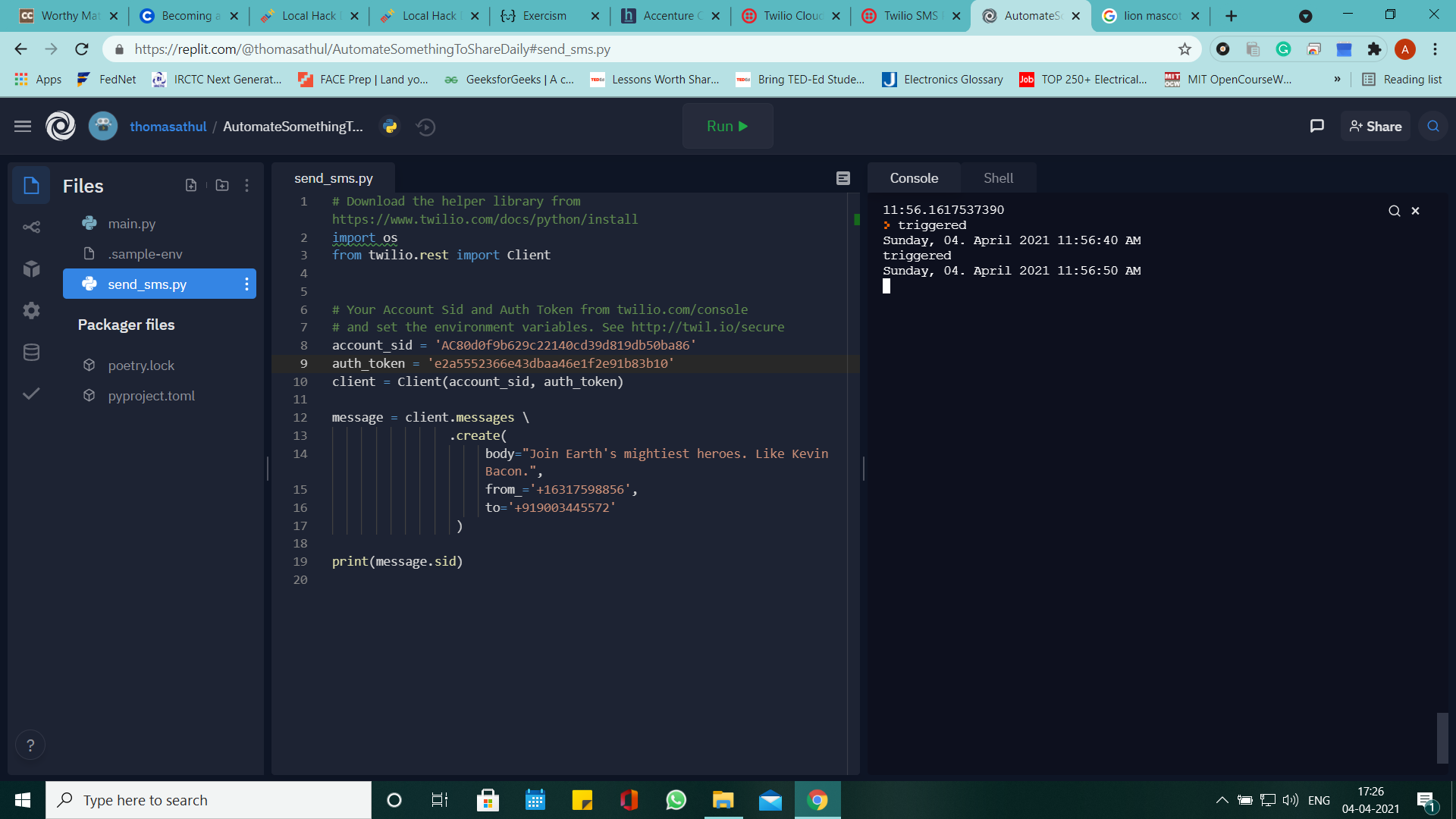Open Files panel three-dot options menu
1456x819 pixels.
(246, 185)
